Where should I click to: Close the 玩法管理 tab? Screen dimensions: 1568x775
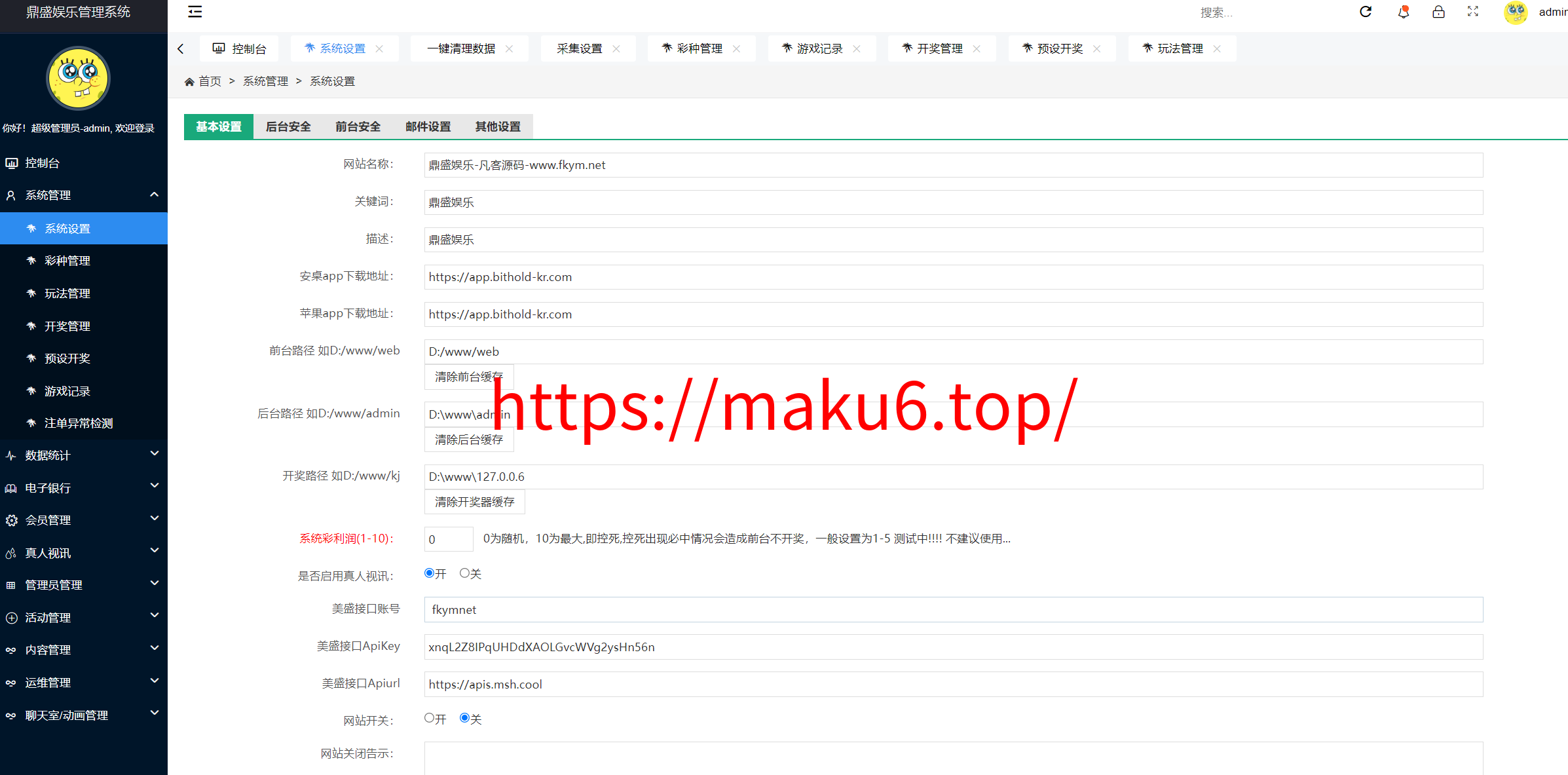tap(1217, 48)
